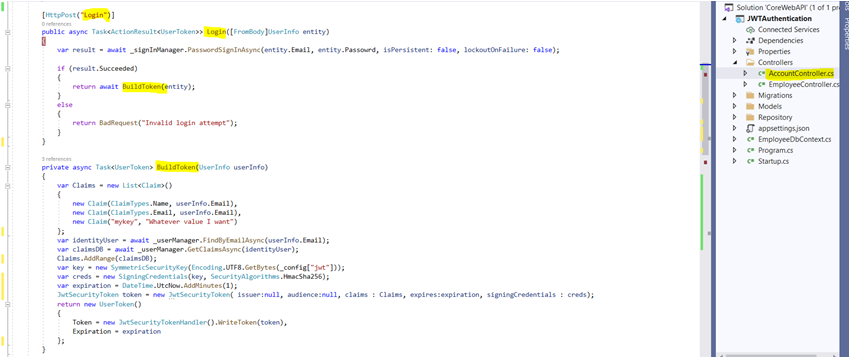The image size is (853, 362).
Task: Collapse the Controllers folder
Action: click(x=734, y=62)
